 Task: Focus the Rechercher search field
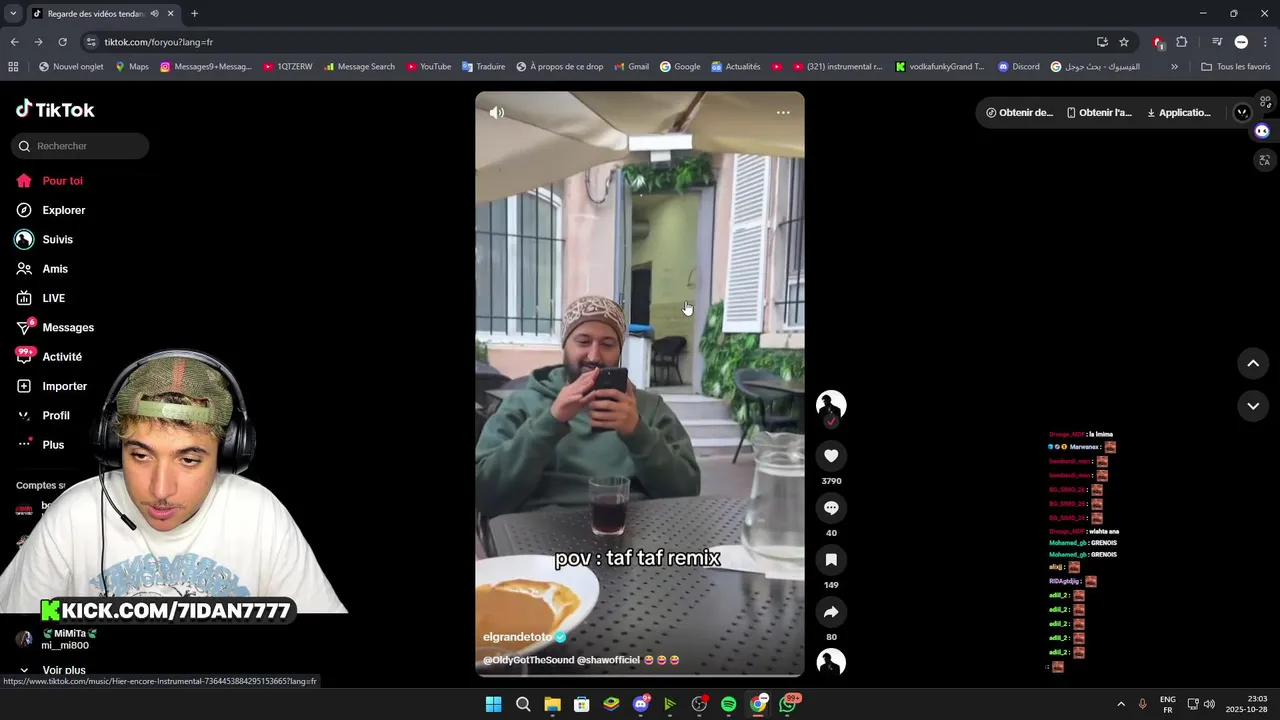point(80,146)
